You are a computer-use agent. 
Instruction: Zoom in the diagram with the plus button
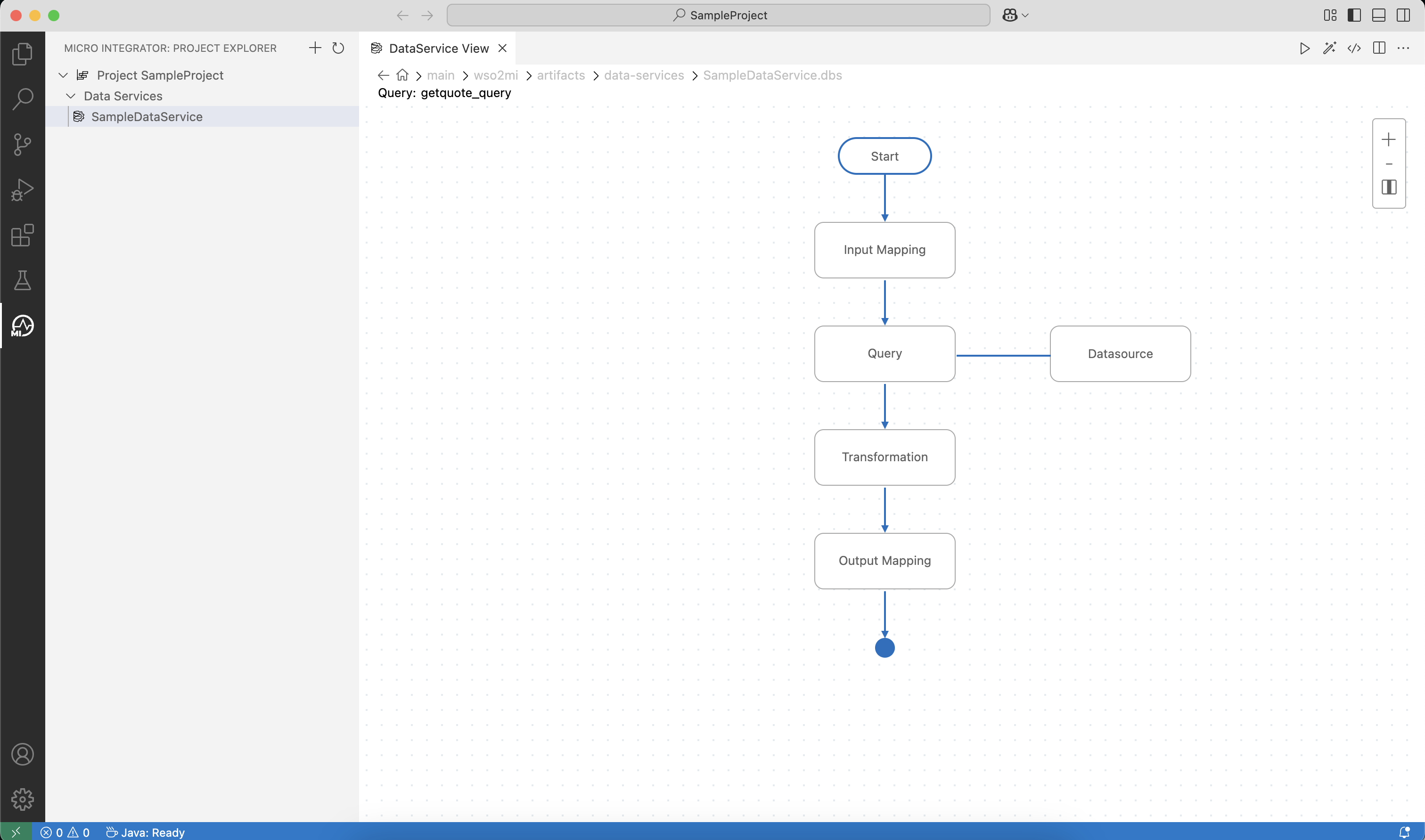coord(1389,139)
